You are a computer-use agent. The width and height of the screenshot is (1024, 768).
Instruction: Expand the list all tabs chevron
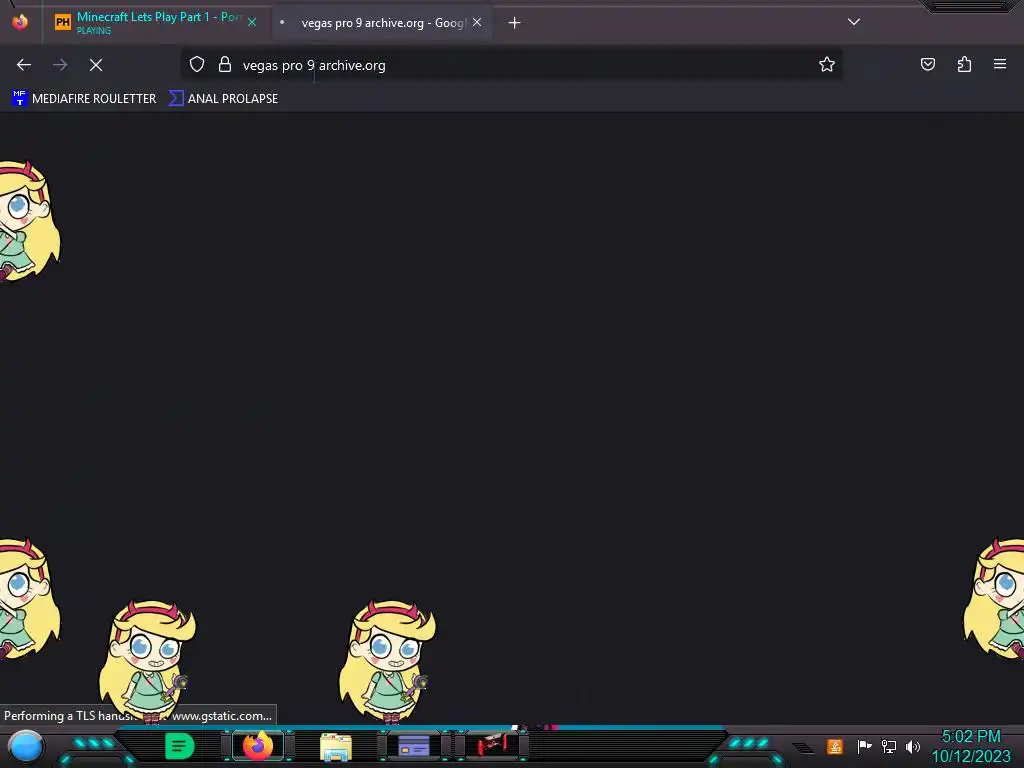(x=854, y=22)
